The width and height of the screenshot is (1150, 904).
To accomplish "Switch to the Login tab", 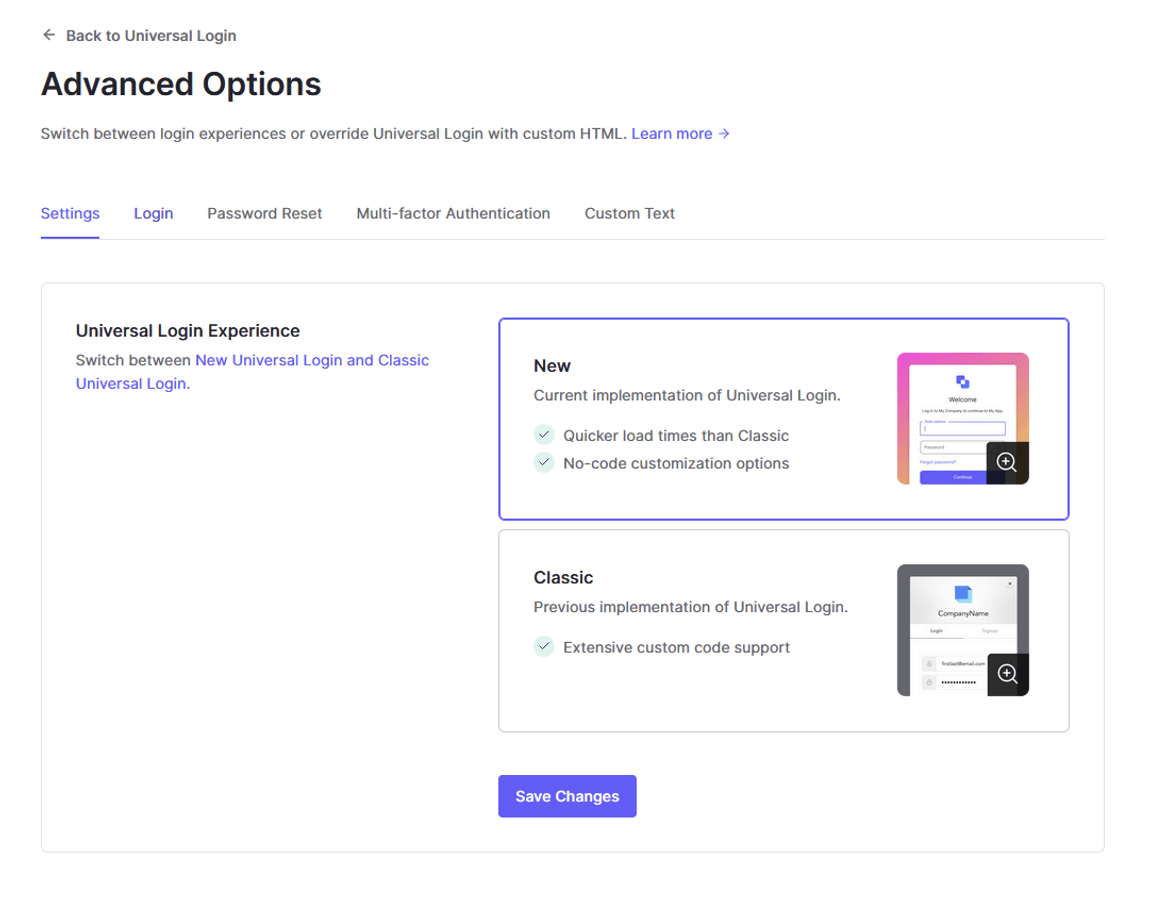I will tap(153, 213).
